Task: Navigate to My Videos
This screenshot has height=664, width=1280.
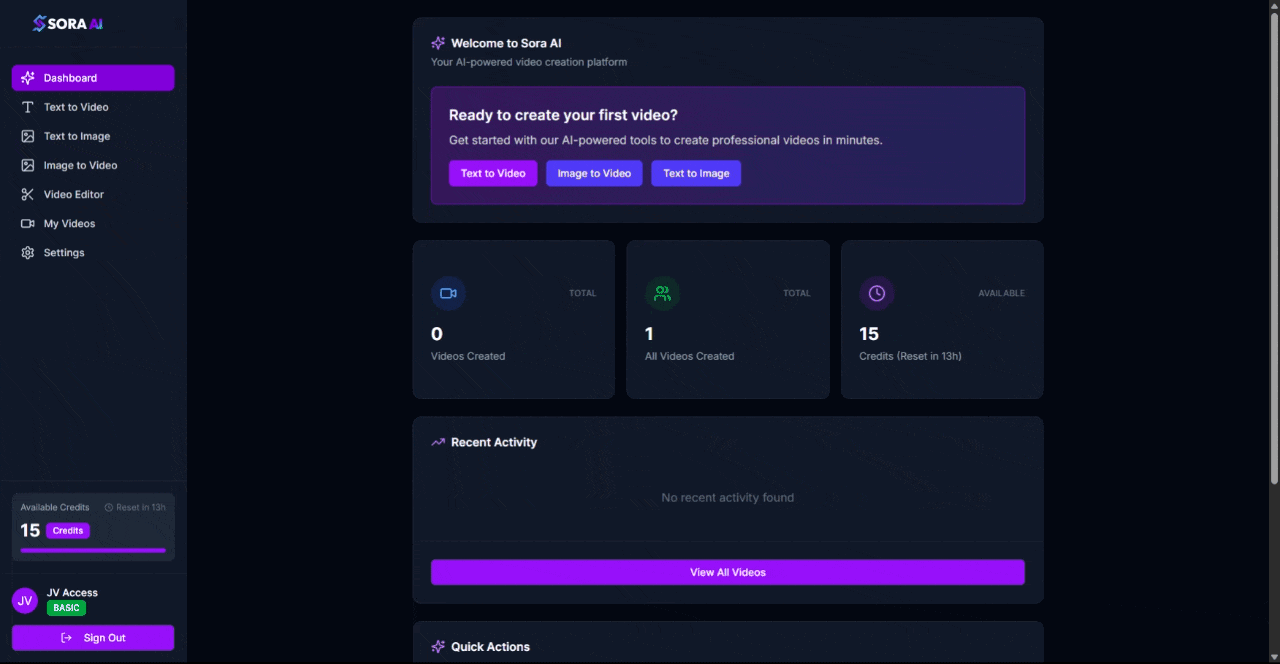Action: [69, 223]
